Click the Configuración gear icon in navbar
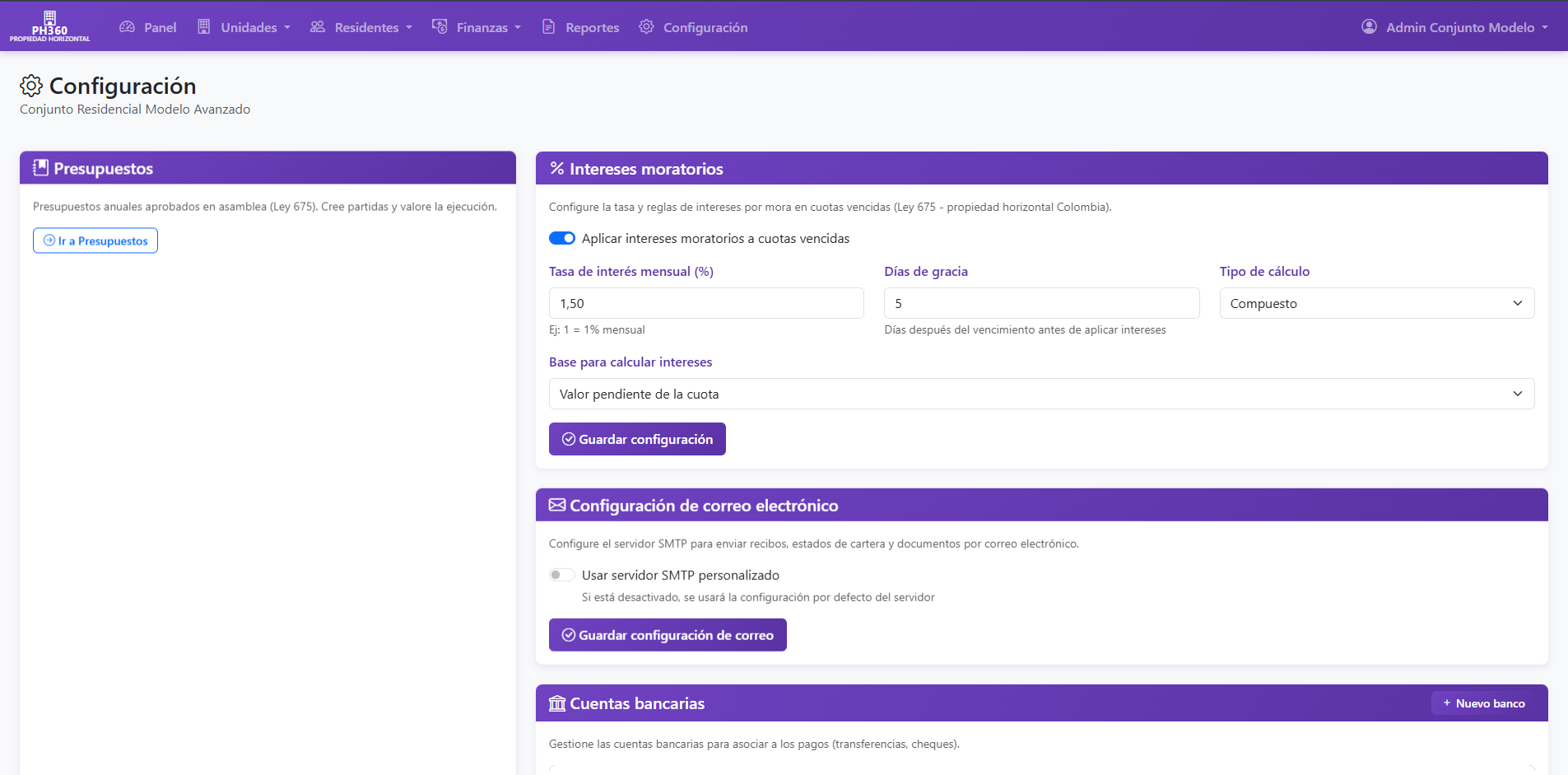1568x775 pixels. (x=647, y=27)
